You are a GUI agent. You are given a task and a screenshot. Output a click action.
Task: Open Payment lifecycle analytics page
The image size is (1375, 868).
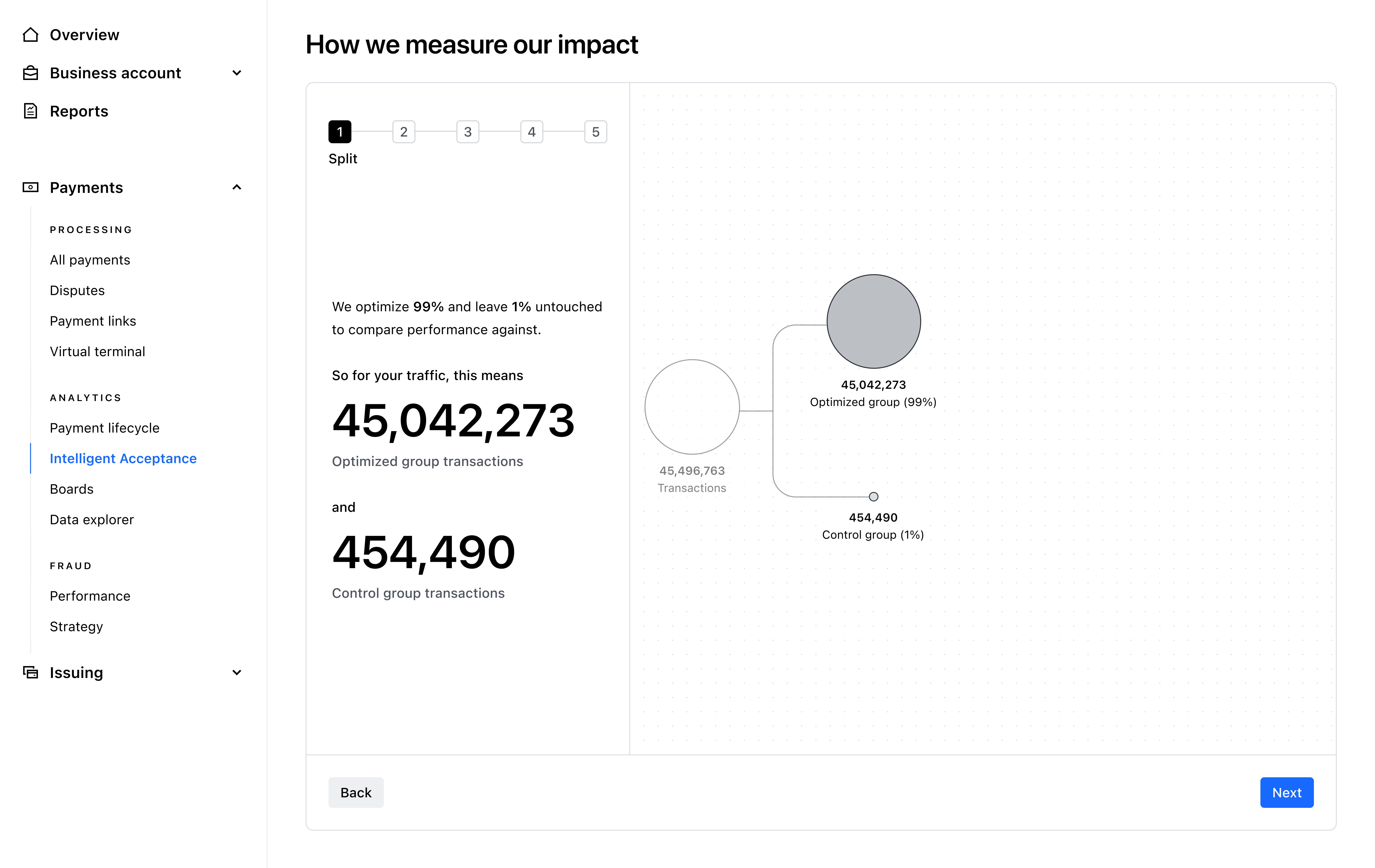point(105,428)
